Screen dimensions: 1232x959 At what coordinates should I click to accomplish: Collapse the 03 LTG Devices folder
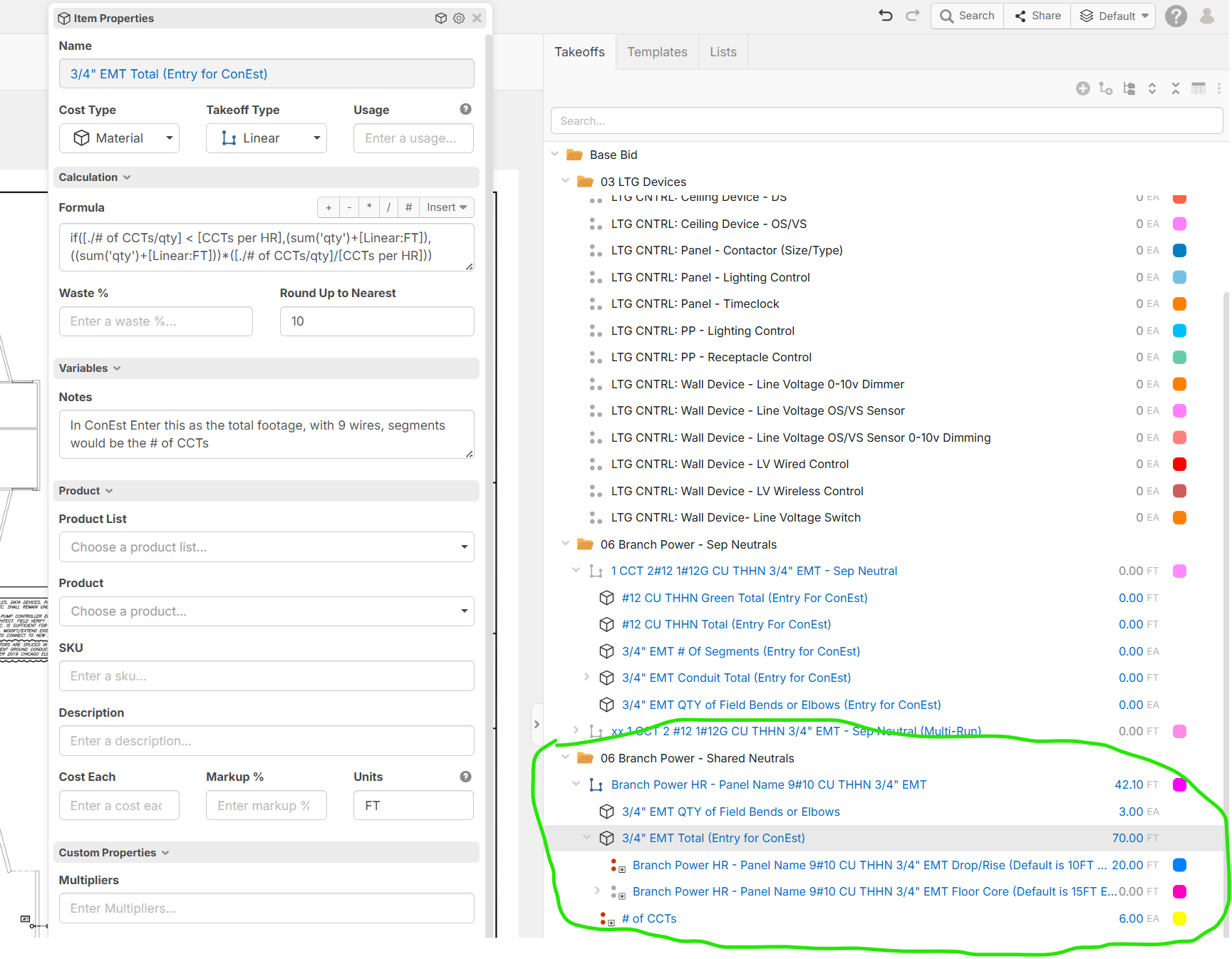566,182
